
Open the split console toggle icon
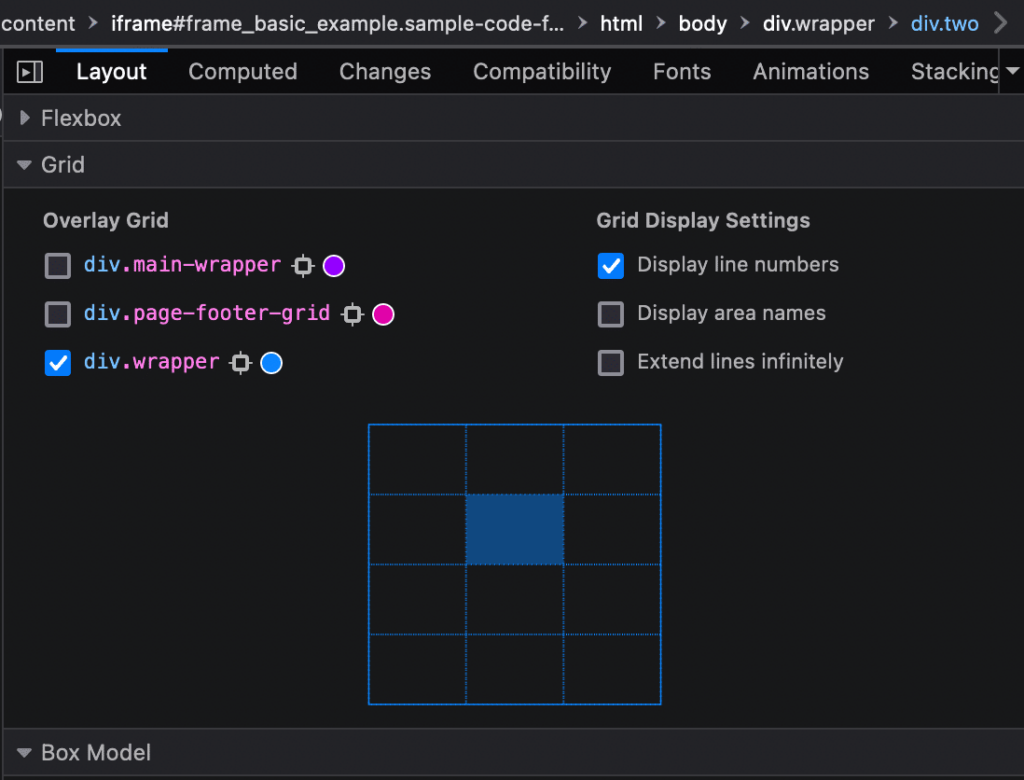(30, 71)
